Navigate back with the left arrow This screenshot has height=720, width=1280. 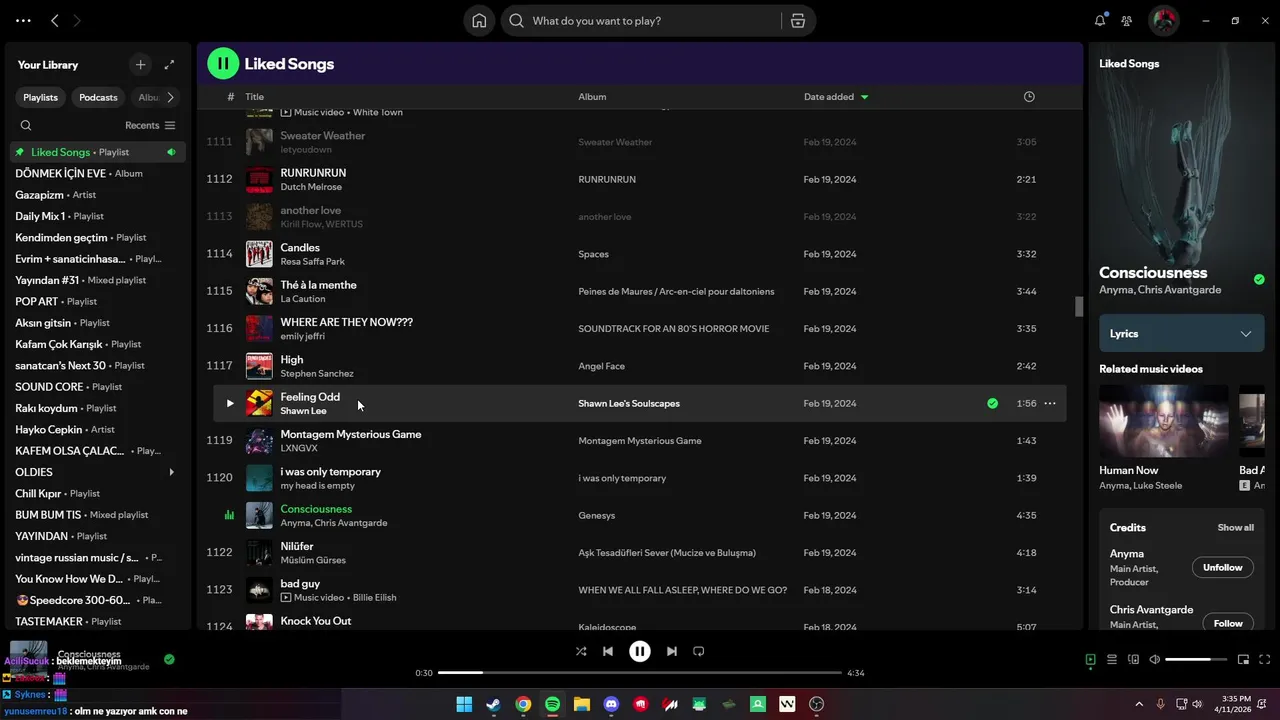(55, 21)
